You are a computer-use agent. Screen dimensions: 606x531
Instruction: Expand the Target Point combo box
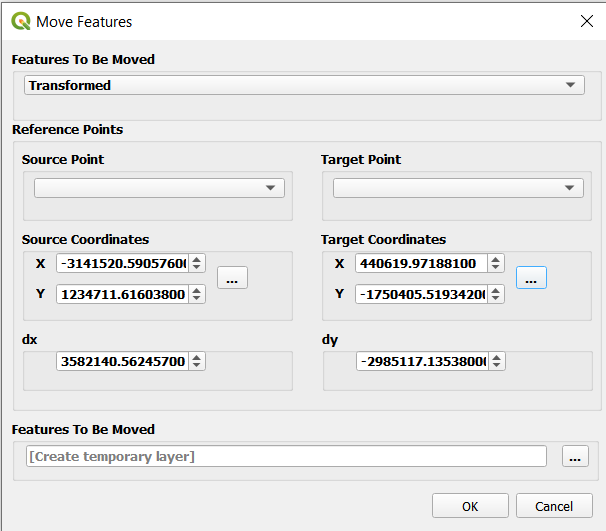click(x=458, y=188)
